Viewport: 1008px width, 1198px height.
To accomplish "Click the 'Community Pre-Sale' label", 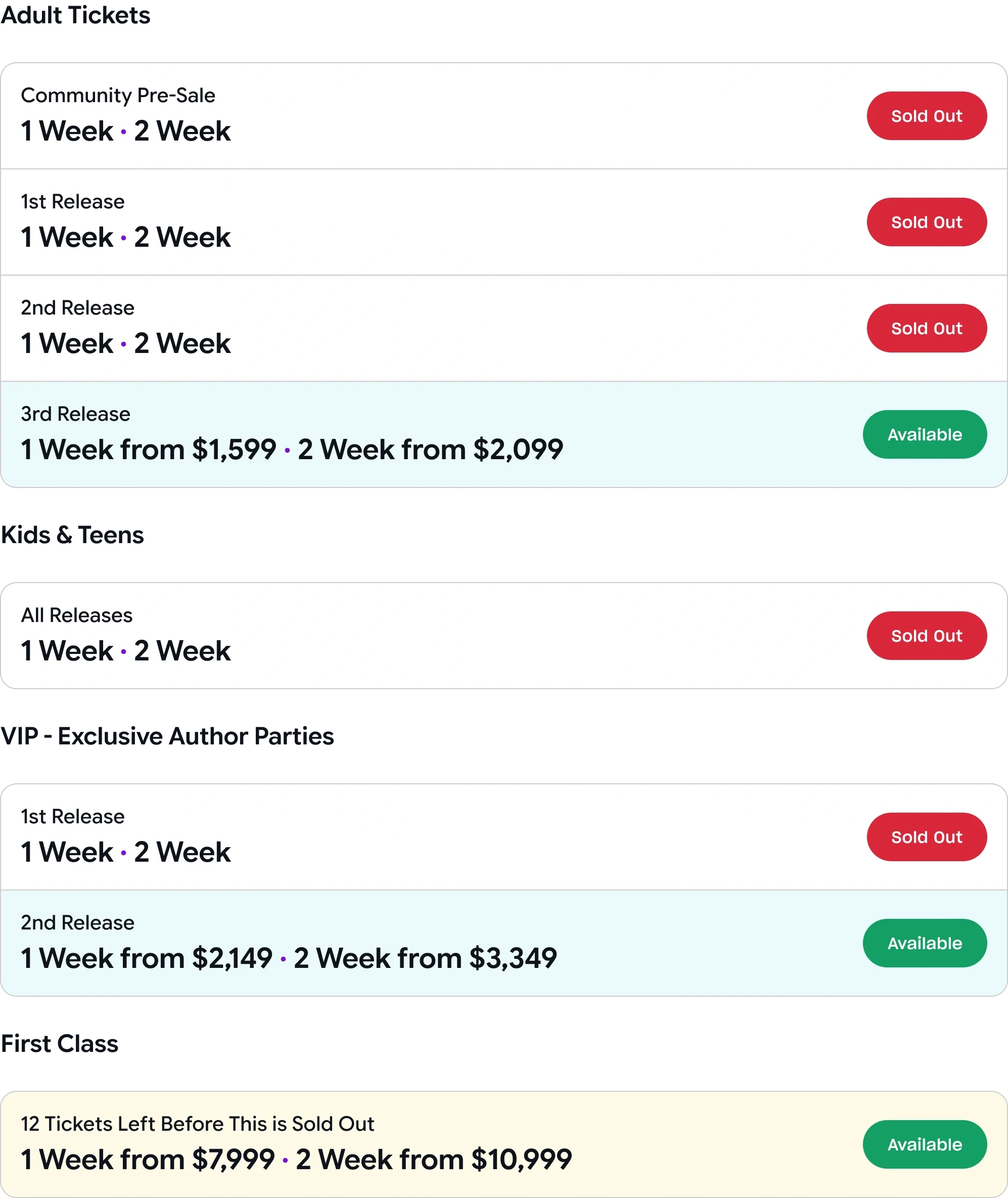I will coord(118,96).
